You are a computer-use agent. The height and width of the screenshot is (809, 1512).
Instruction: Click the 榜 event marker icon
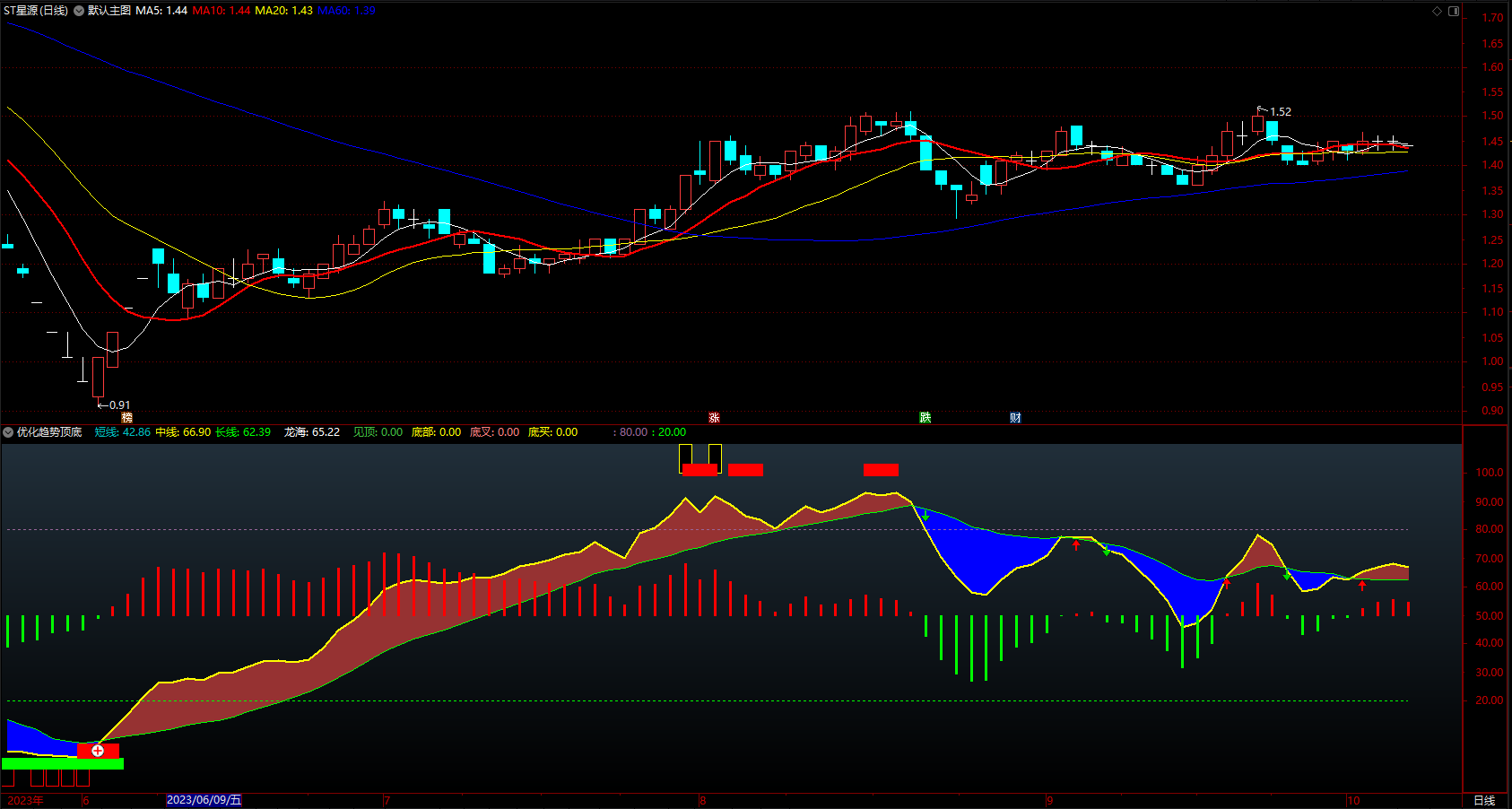(126, 418)
